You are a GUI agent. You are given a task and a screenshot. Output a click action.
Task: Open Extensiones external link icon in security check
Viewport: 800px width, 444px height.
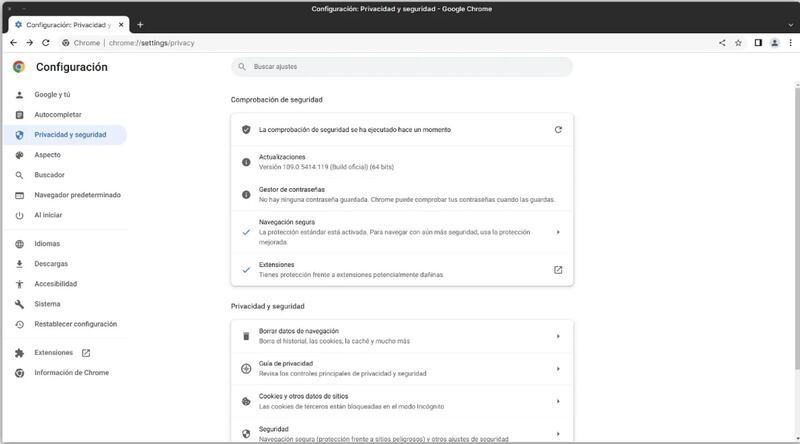click(558, 270)
